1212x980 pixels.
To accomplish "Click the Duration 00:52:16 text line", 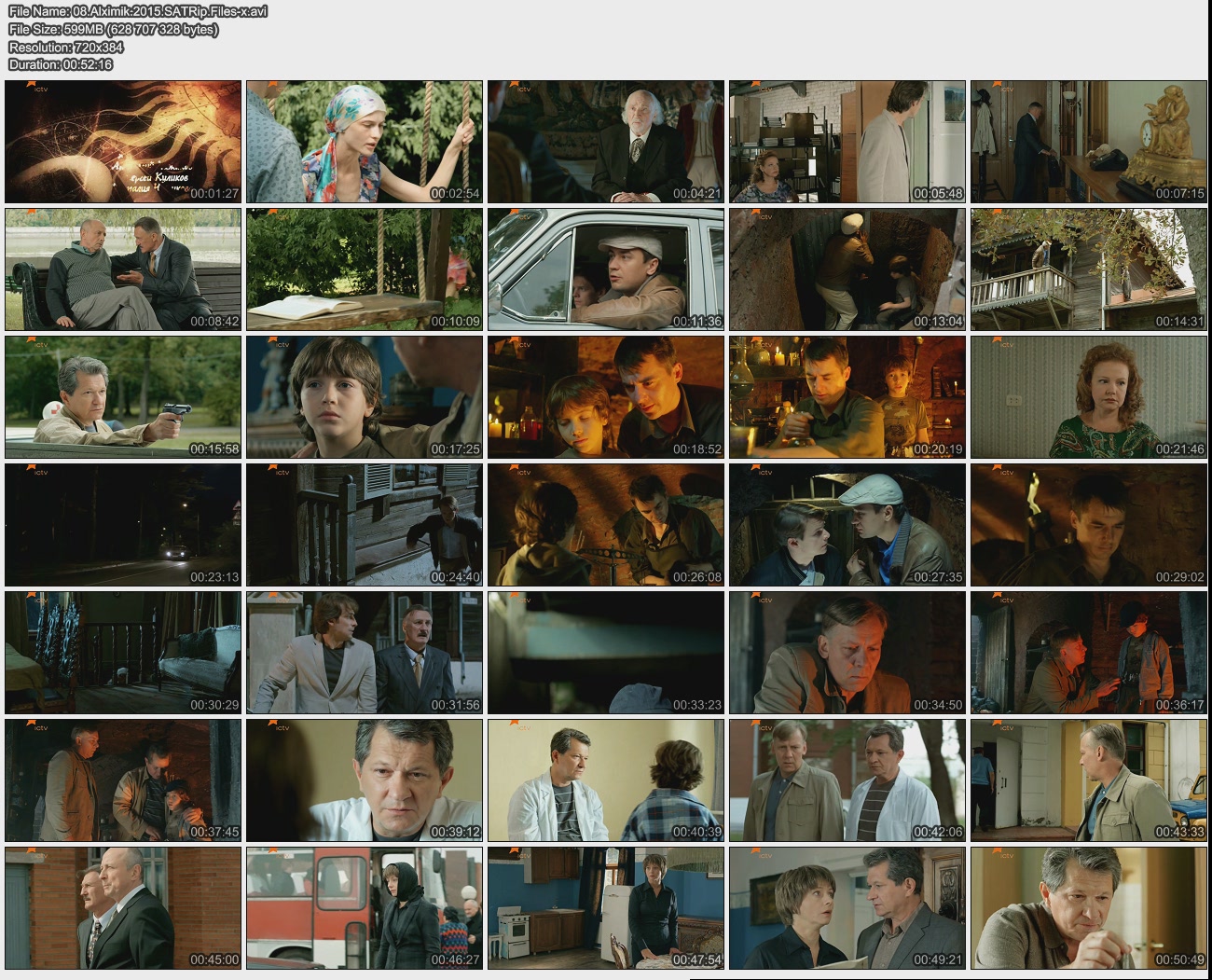I will 61,64.
